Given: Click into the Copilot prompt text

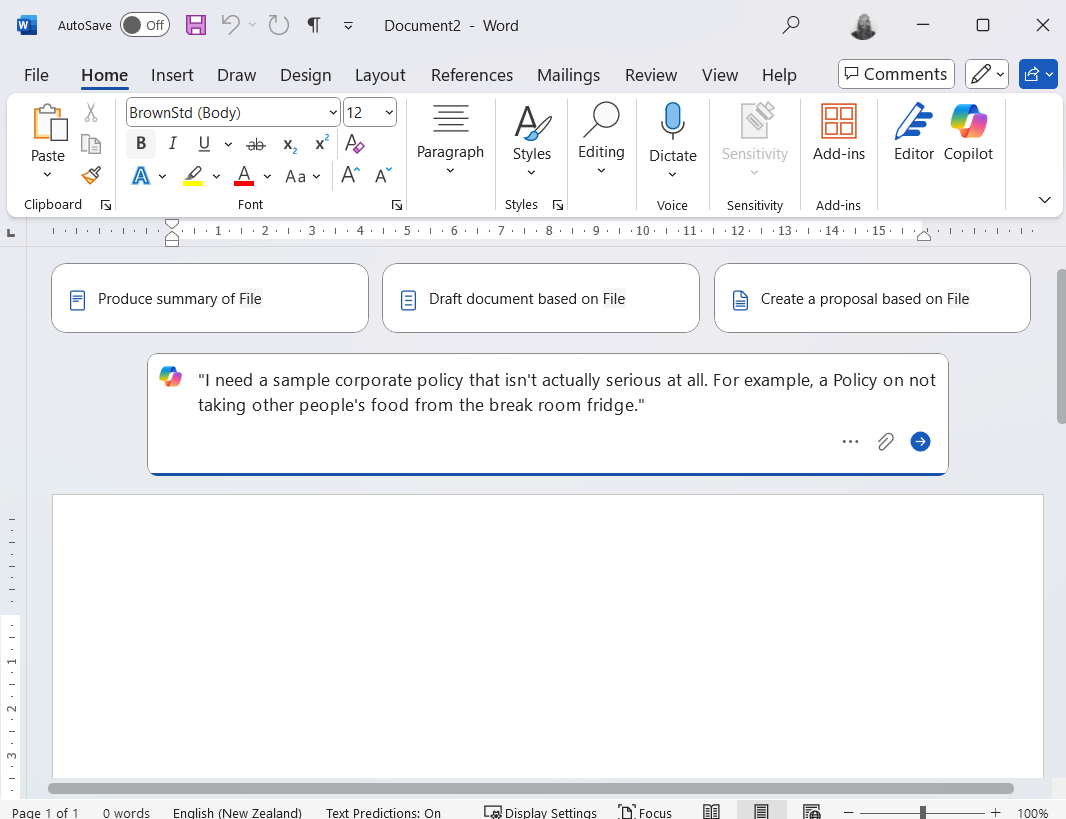Looking at the screenshot, I should 566,392.
